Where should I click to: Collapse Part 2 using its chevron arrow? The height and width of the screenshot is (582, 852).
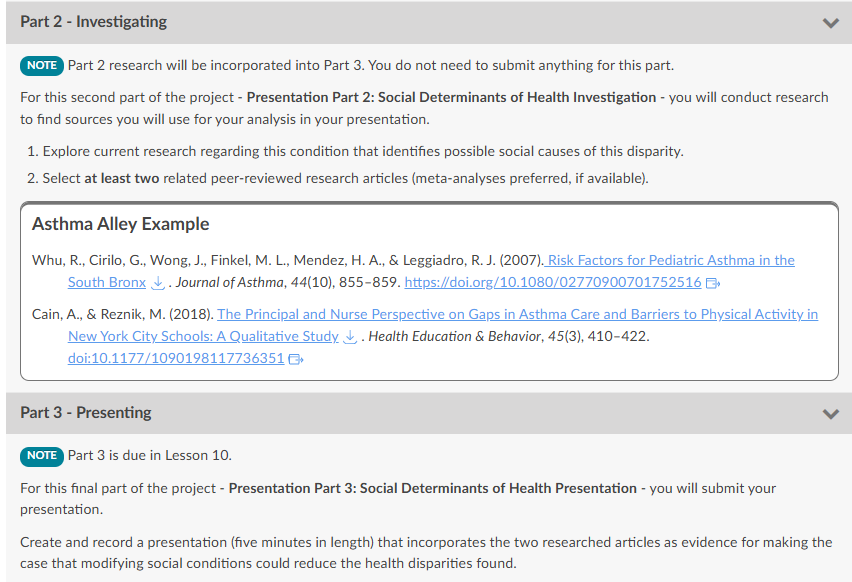[829, 23]
